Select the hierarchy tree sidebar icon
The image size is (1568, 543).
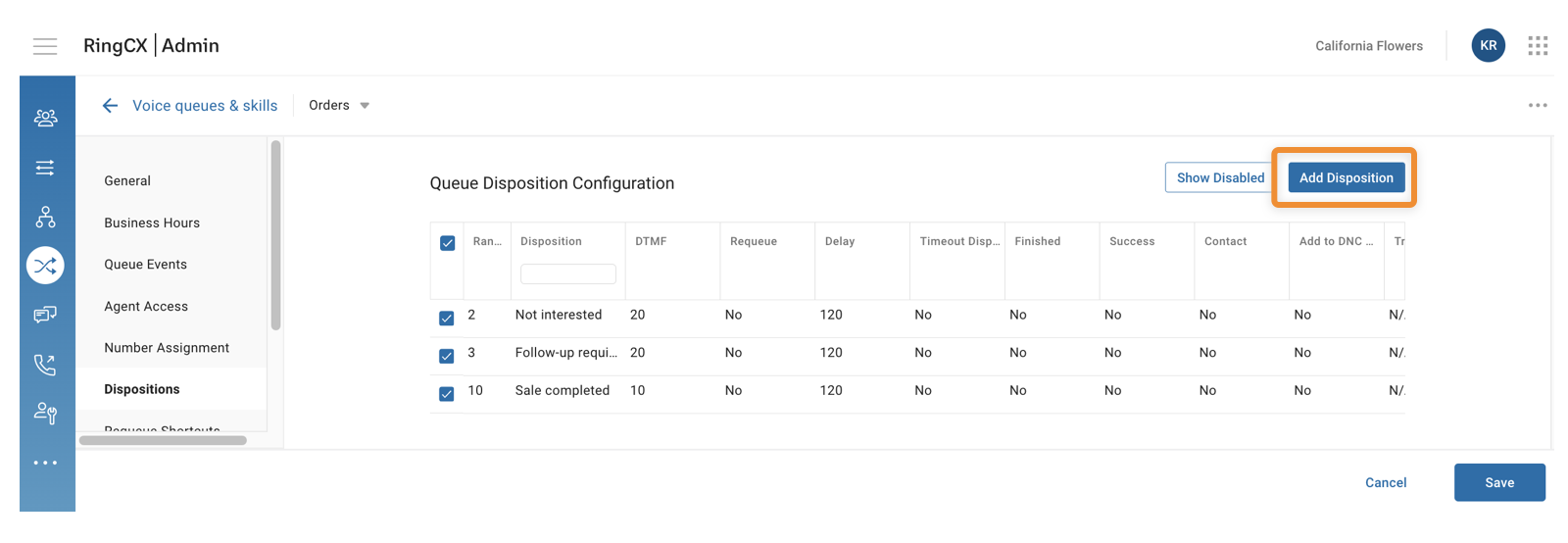(45, 217)
